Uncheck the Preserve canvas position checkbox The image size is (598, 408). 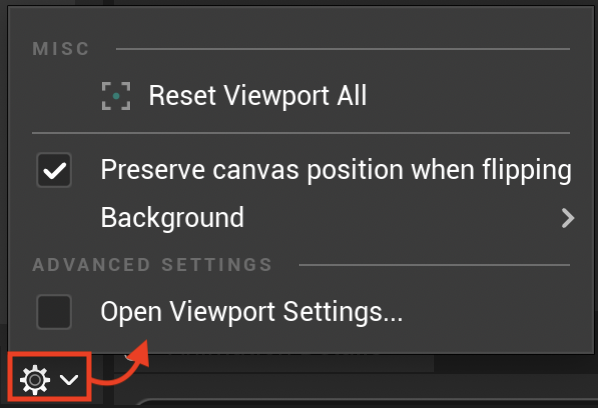(54, 170)
